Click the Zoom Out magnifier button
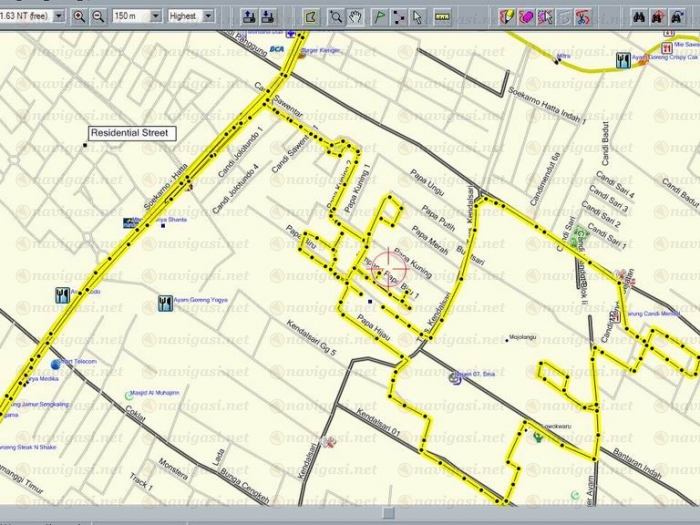This screenshot has width=700, height=525. (x=98, y=16)
